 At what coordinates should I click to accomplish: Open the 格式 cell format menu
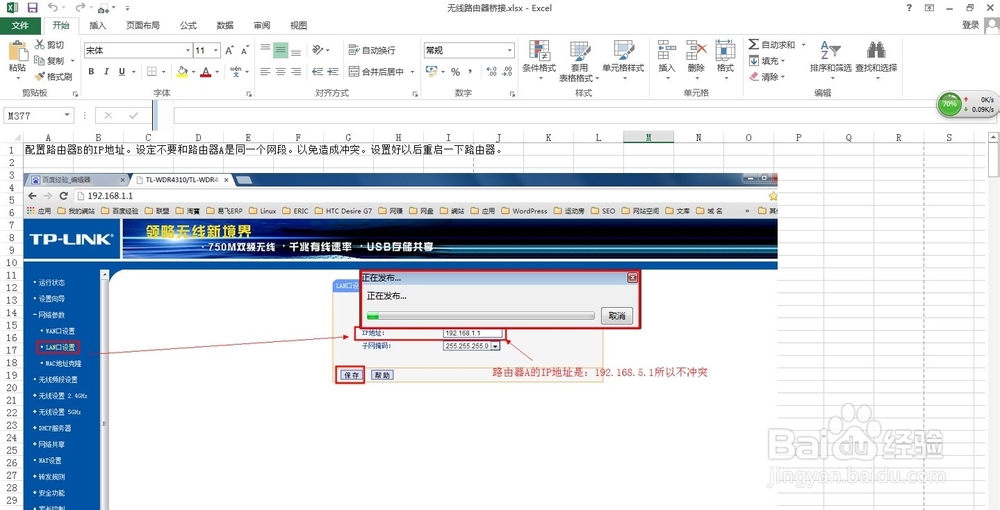click(x=725, y=61)
